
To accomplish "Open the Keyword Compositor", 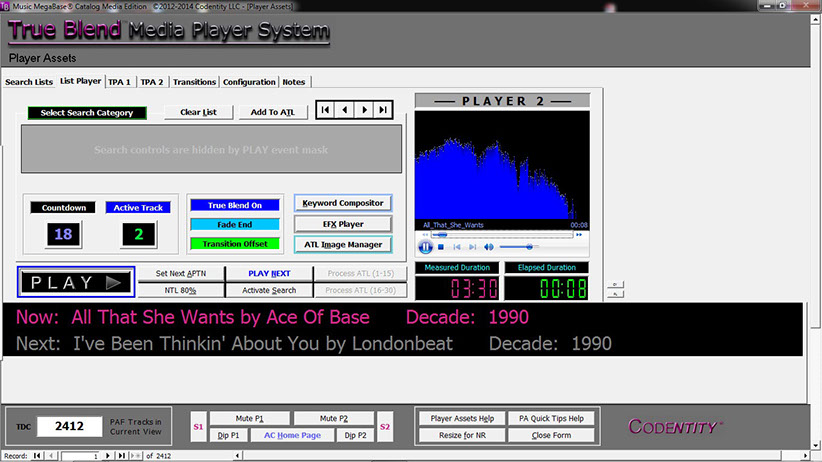I will pos(342,203).
